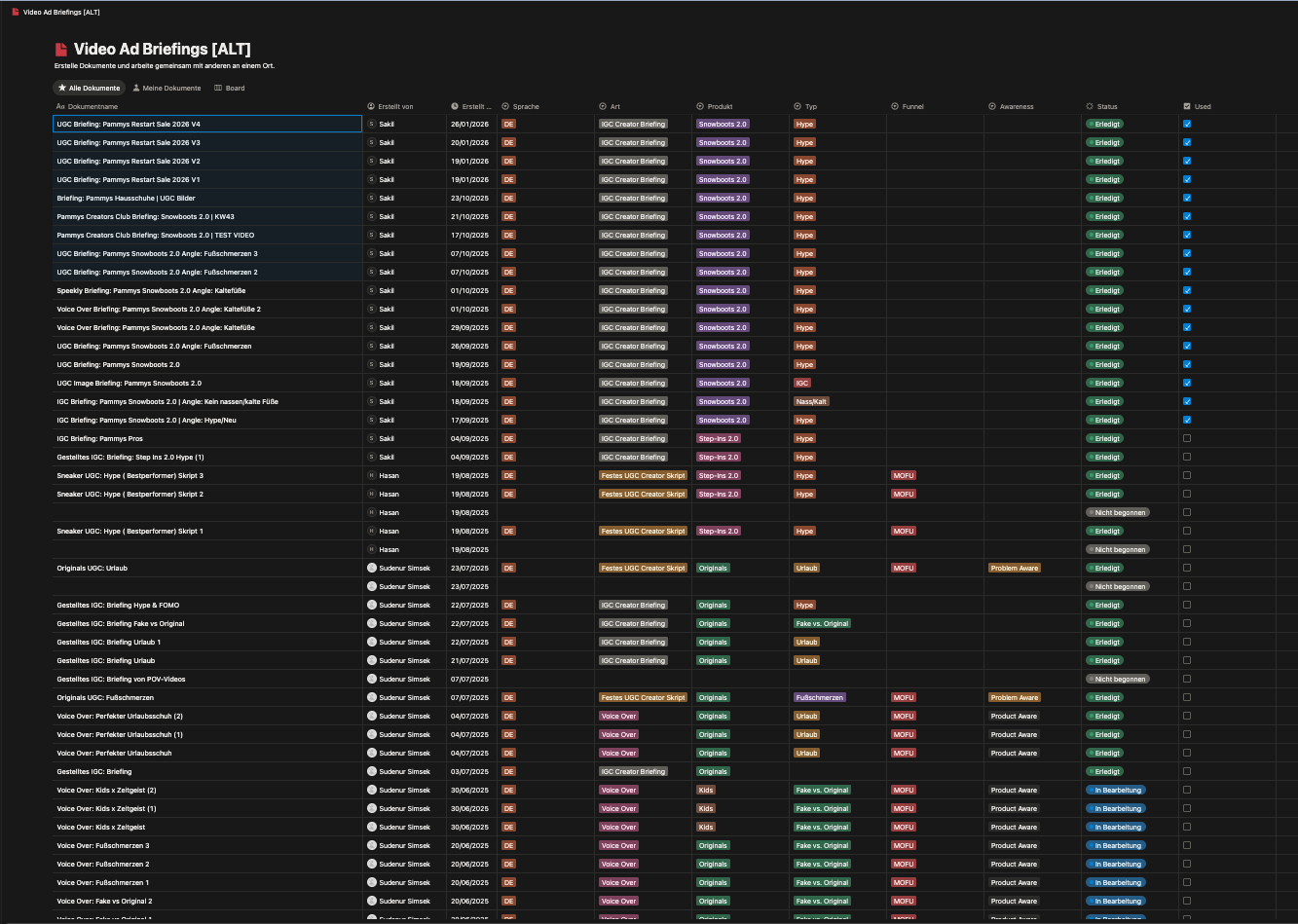Screen dimensions: 1298x924
Task: Uncheck Used for Restart Sale 2026 V1 row
Action: point(1187,179)
